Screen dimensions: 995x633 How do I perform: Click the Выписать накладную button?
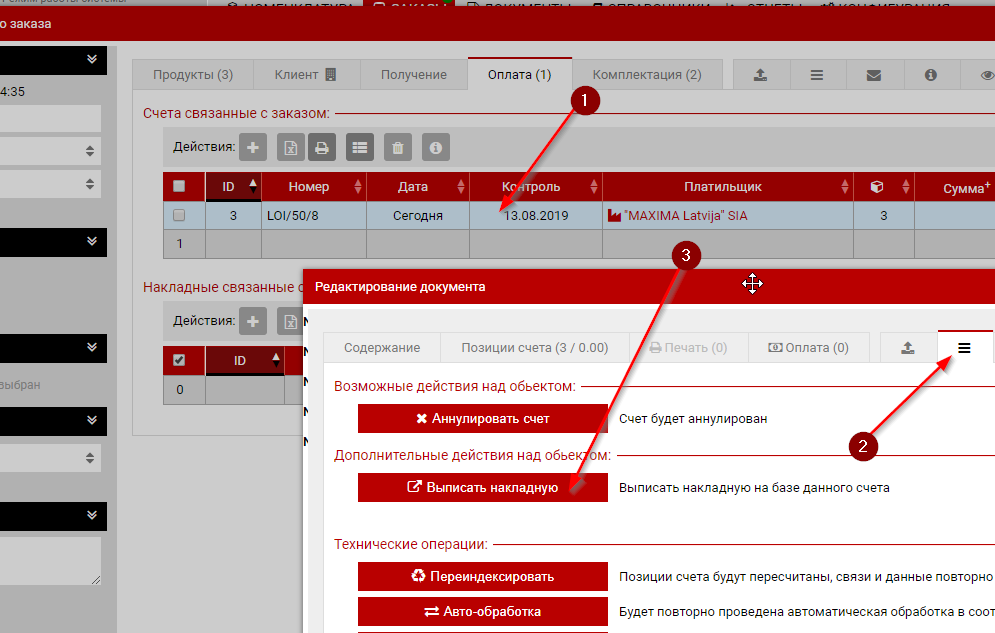(x=483, y=488)
